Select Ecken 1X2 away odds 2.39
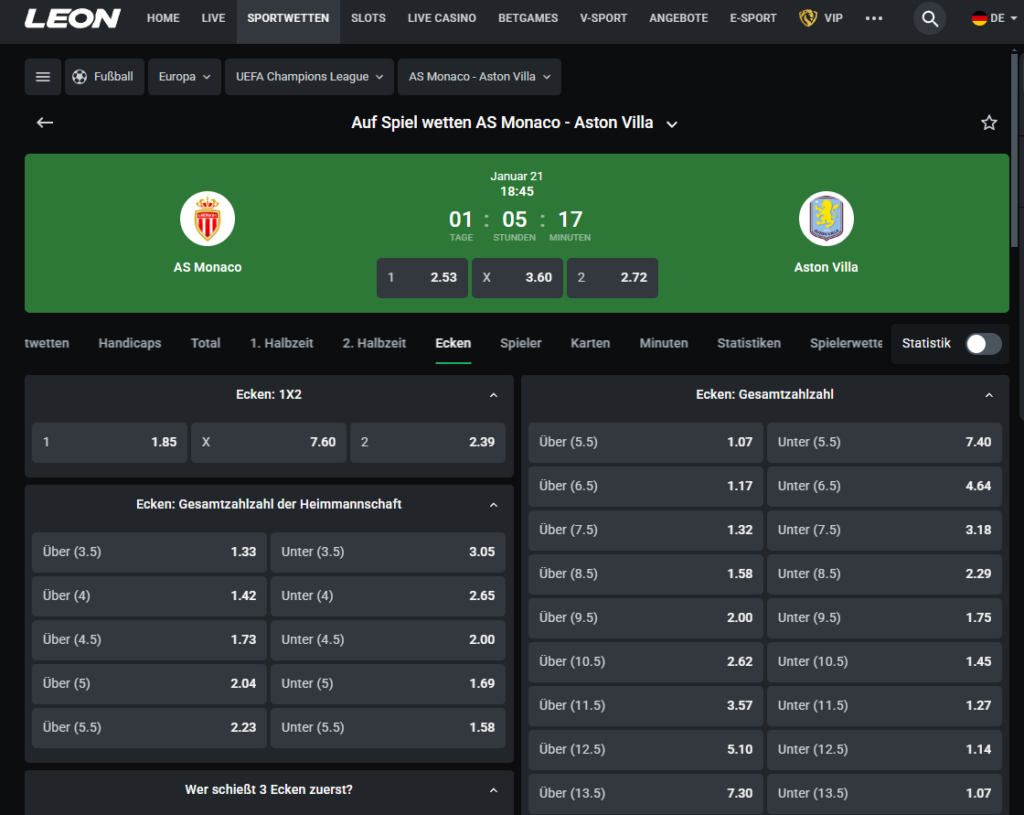The height and width of the screenshot is (815, 1024). [428, 442]
